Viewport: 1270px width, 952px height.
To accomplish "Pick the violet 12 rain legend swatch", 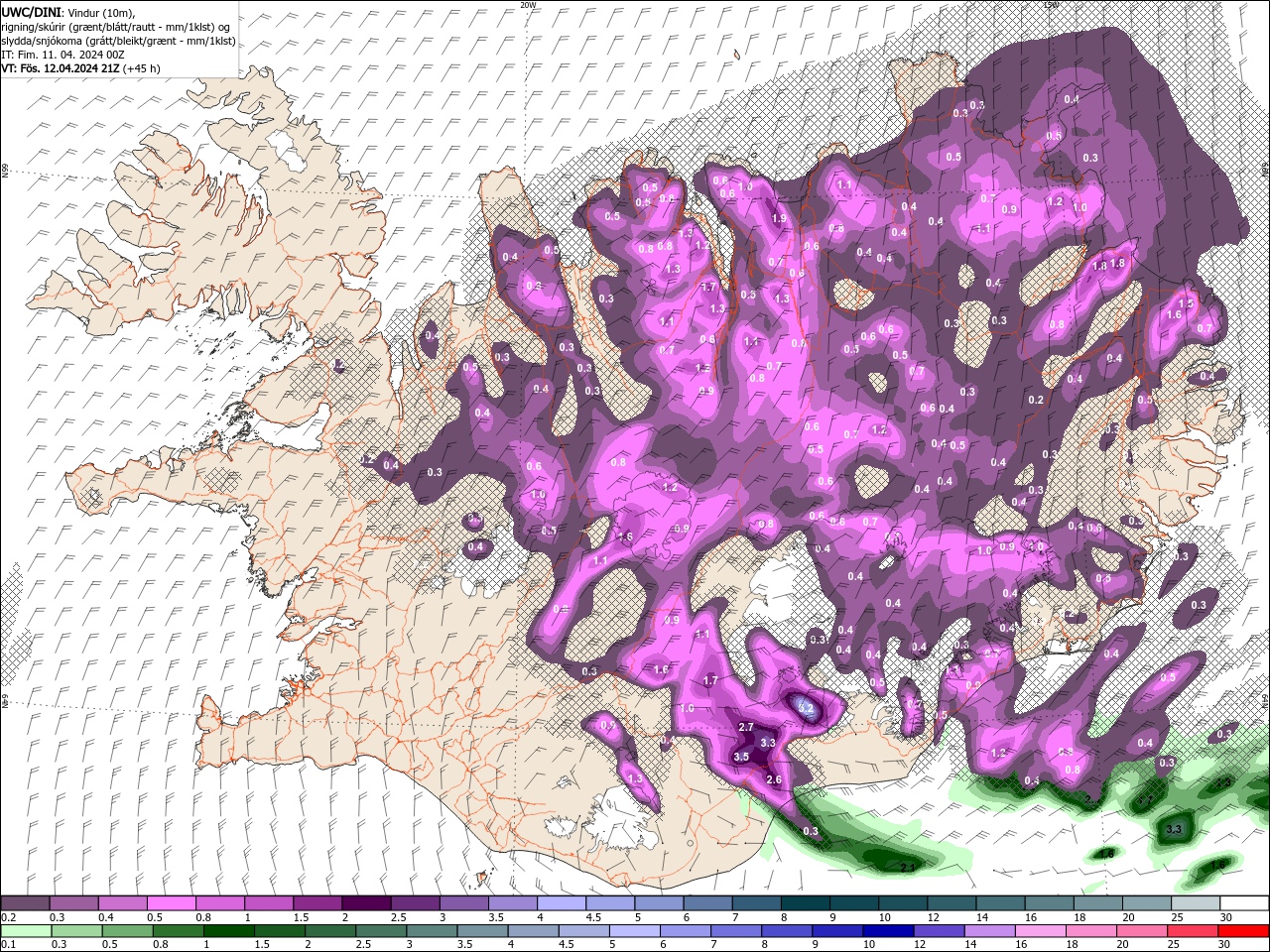I will (x=940, y=931).
